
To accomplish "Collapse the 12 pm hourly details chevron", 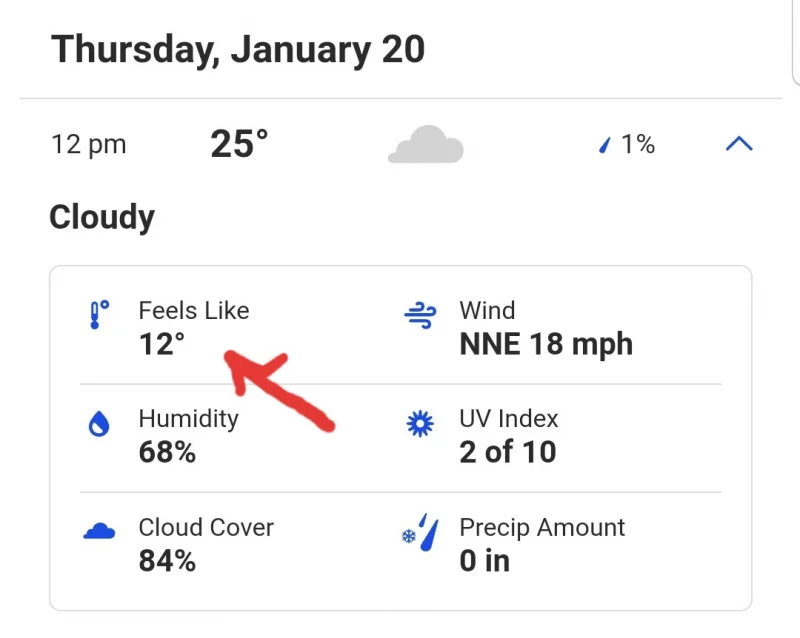I will (738, 144).
